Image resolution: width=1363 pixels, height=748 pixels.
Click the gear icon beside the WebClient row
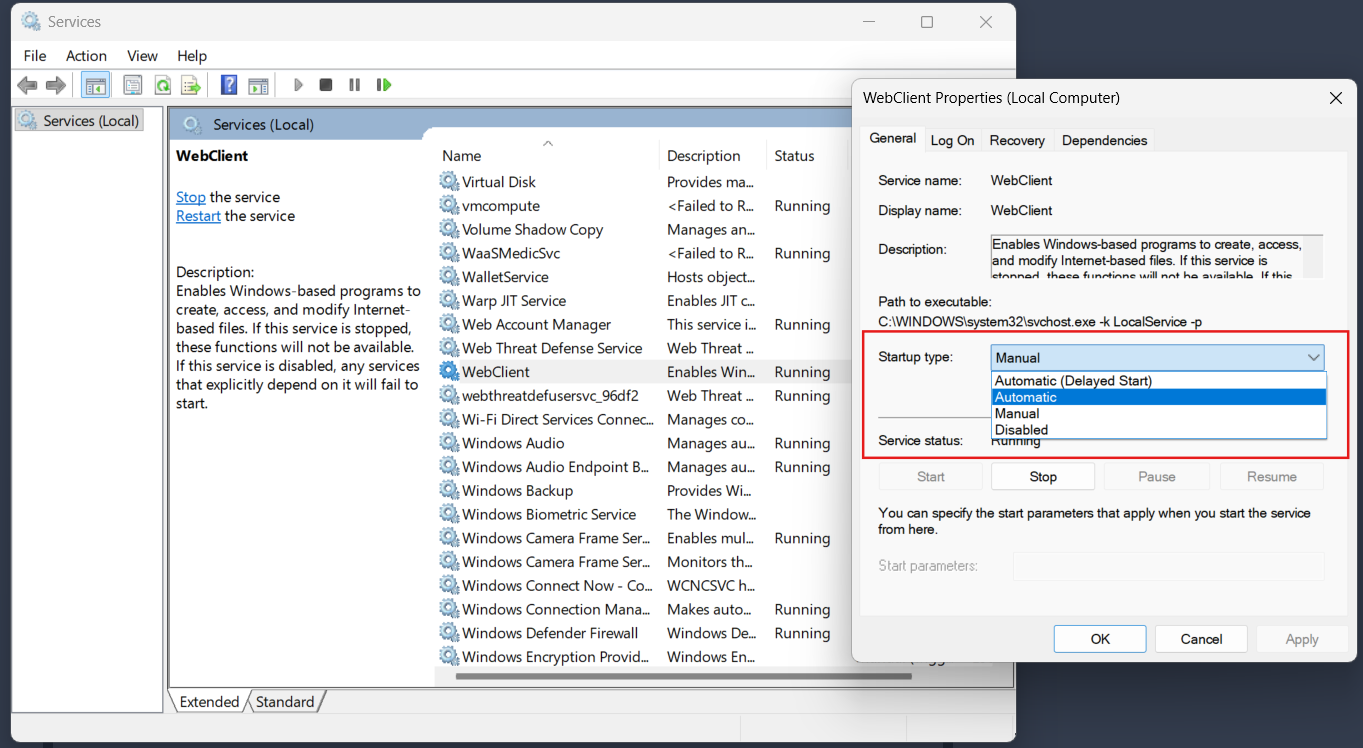pos(449,372)
